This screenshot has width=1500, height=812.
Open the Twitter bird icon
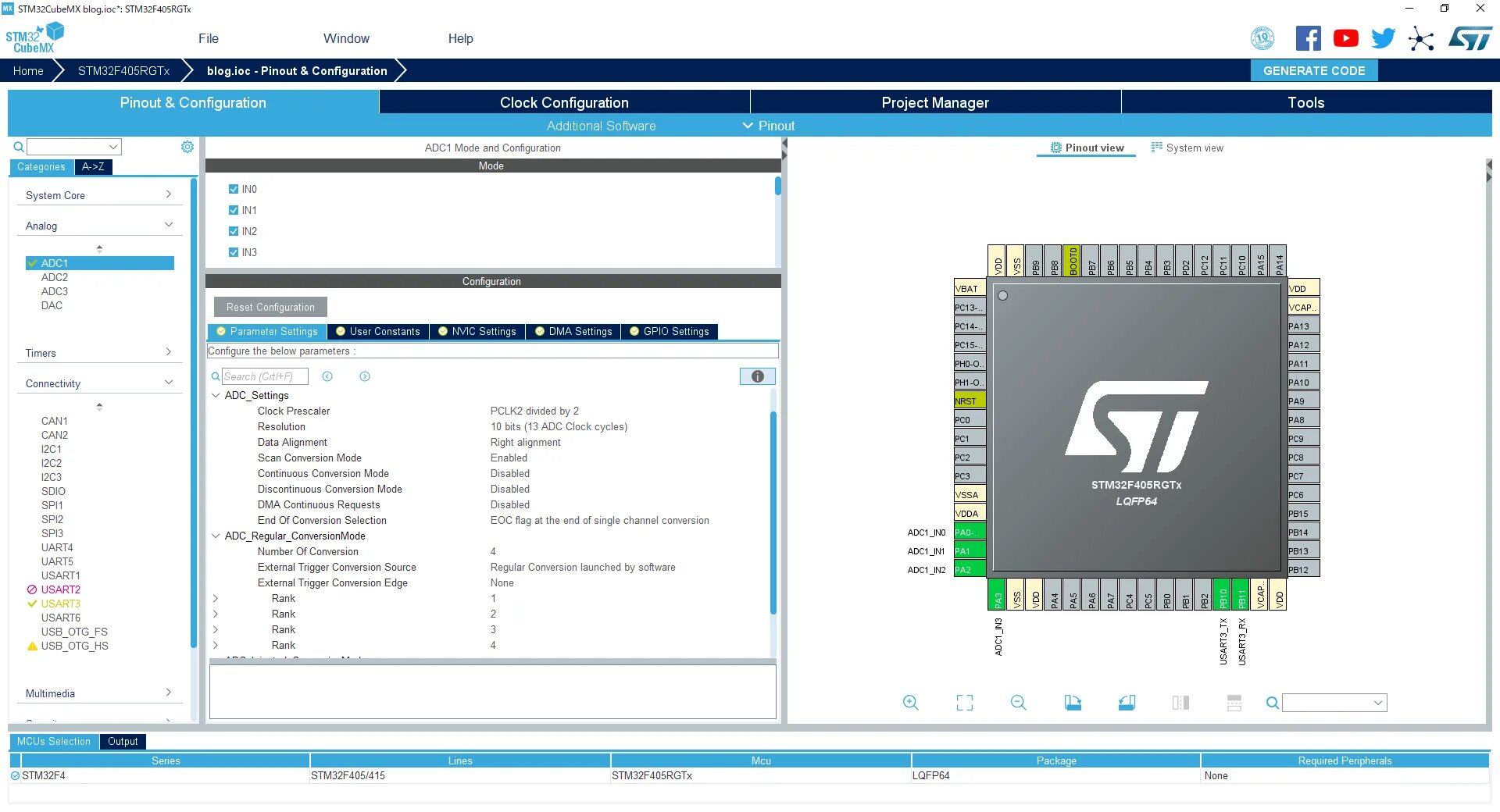pos(1383,38)
